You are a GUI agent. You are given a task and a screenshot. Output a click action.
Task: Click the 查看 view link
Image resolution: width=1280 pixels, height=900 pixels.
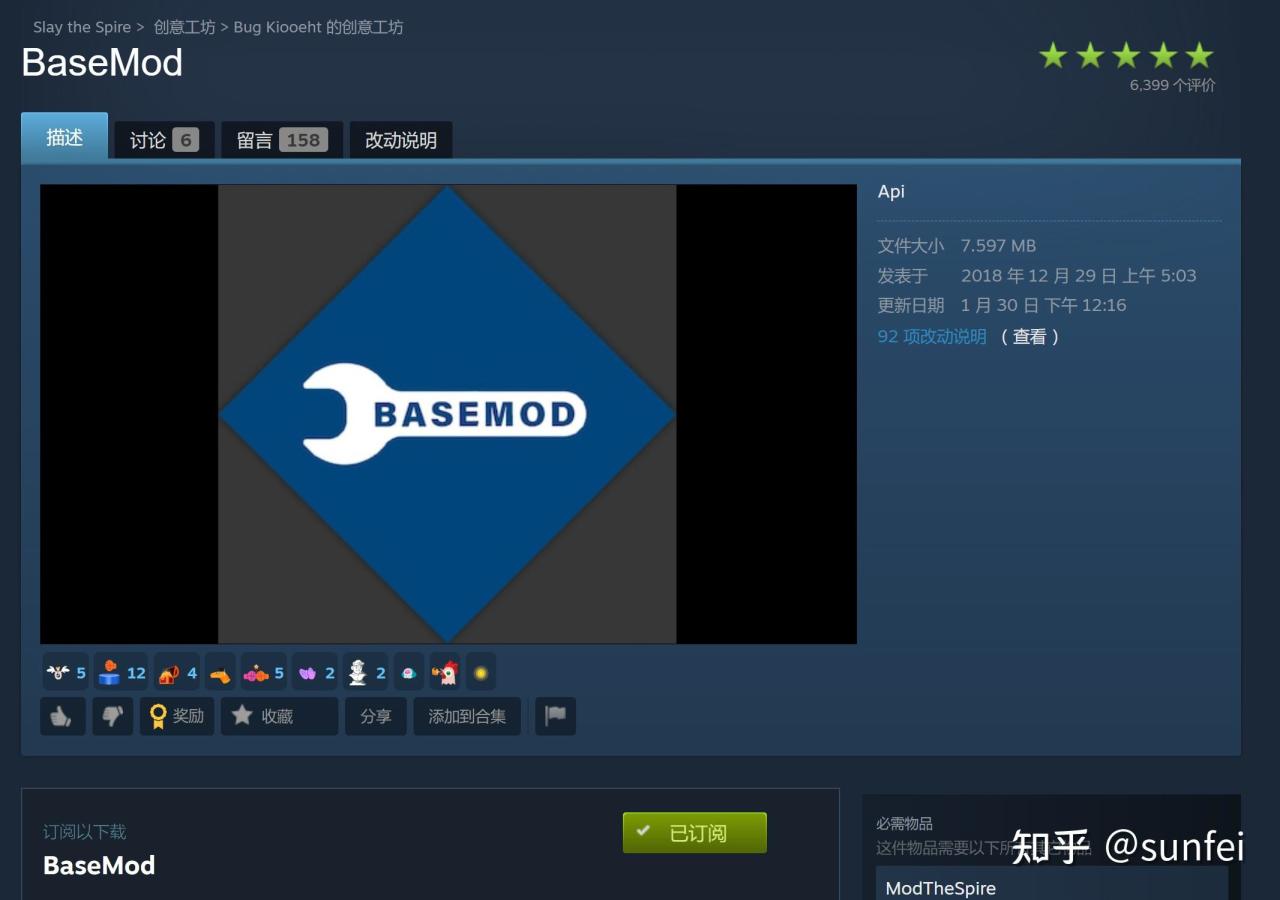pyautogui.click(x=1029, y=336)
